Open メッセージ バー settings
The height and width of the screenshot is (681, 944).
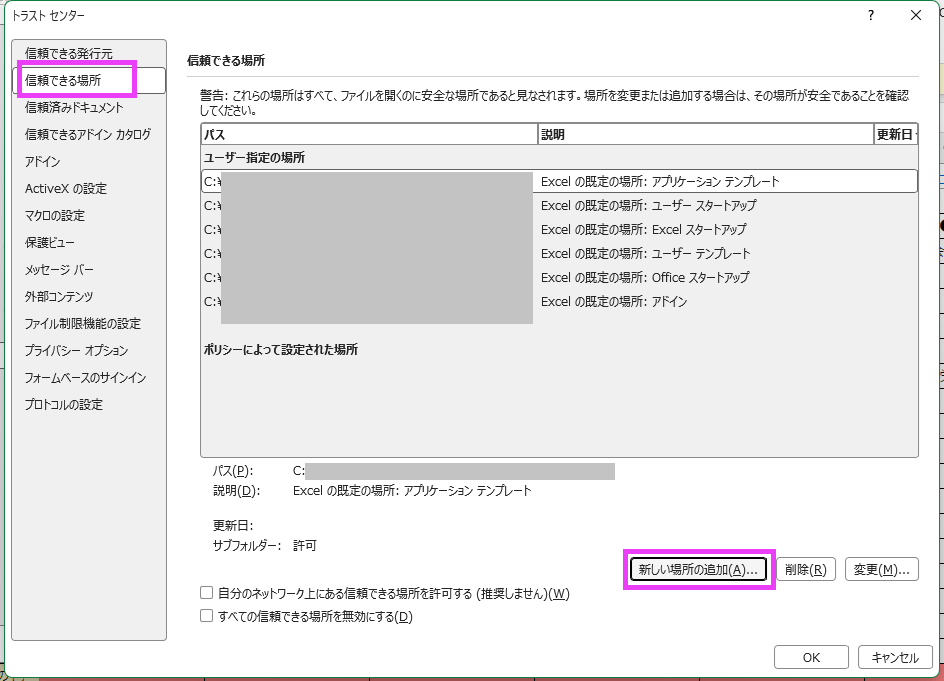coord(57,269)
